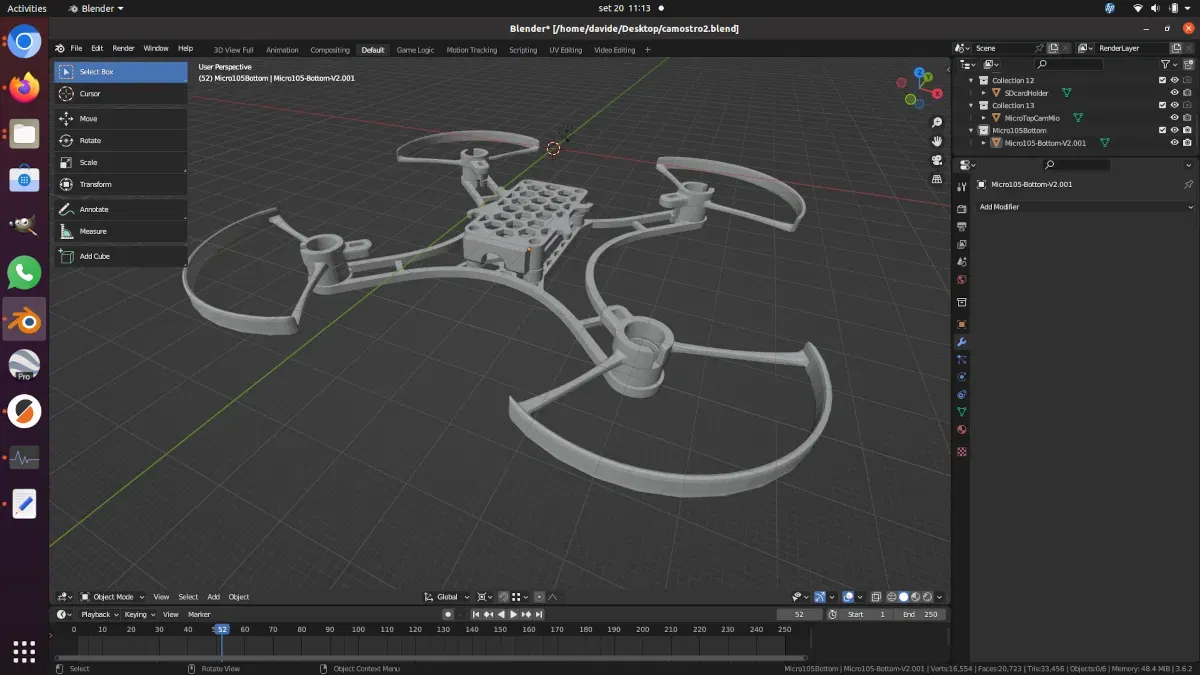Uncheck Collection 13 view layer checkbox
Image resolution: width=1200 pixels, height=675 pixels.
1162,105
